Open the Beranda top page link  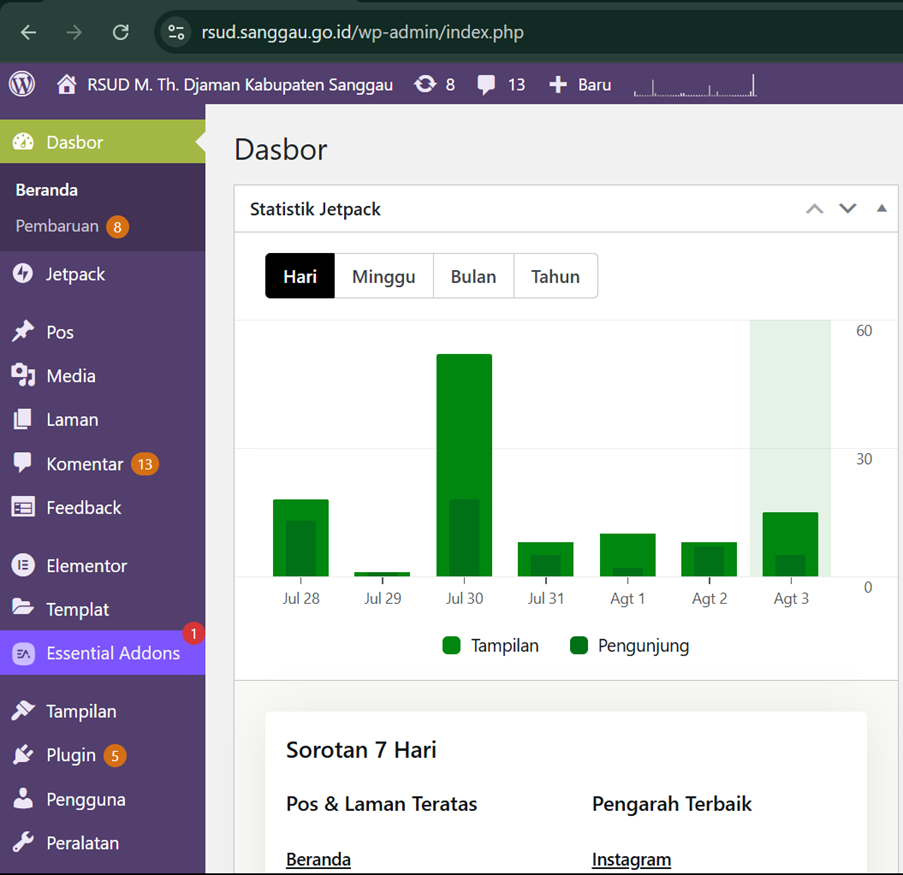(318, 860)
